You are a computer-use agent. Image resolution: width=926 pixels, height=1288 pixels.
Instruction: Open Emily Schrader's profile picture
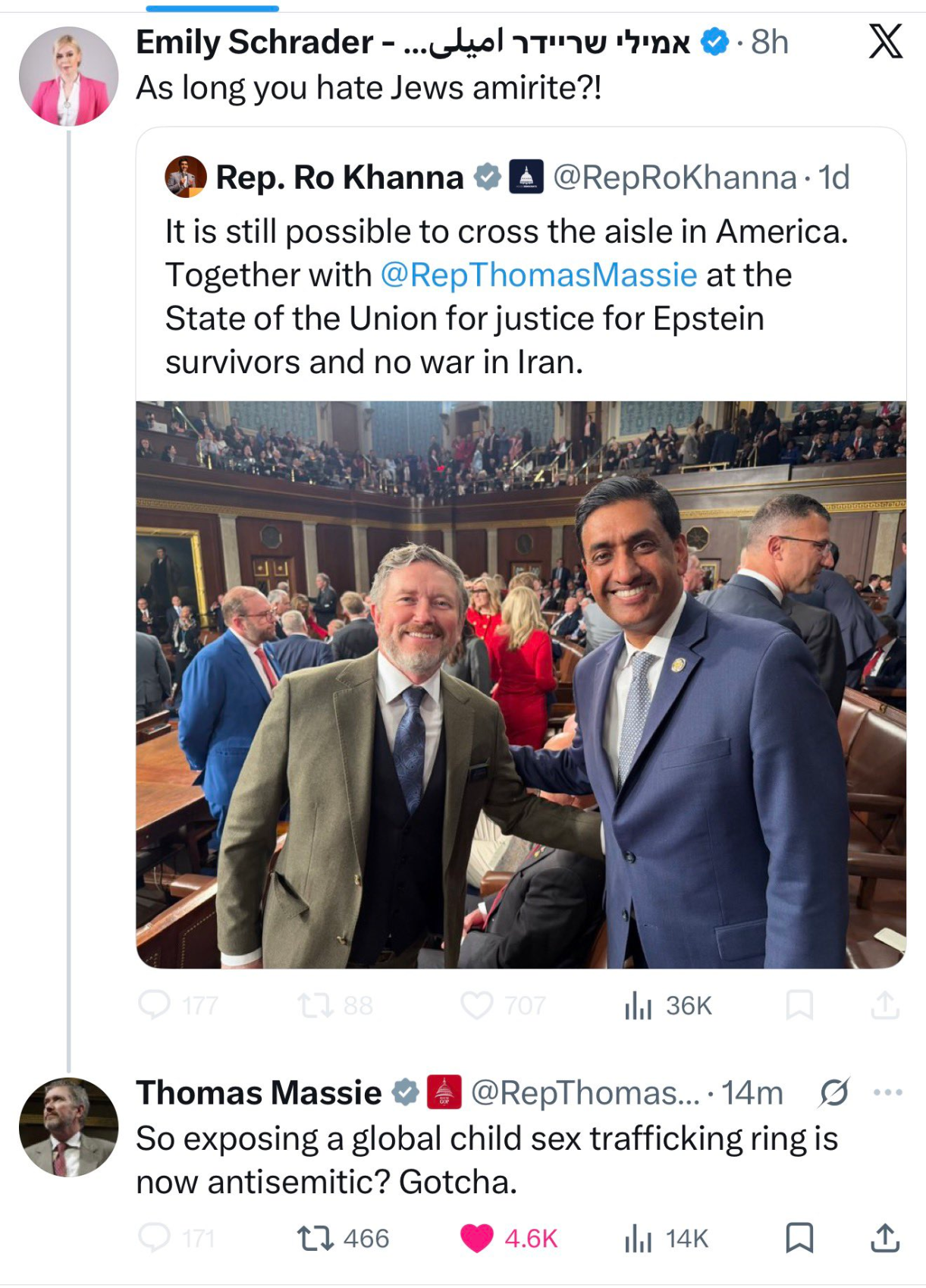68,76
